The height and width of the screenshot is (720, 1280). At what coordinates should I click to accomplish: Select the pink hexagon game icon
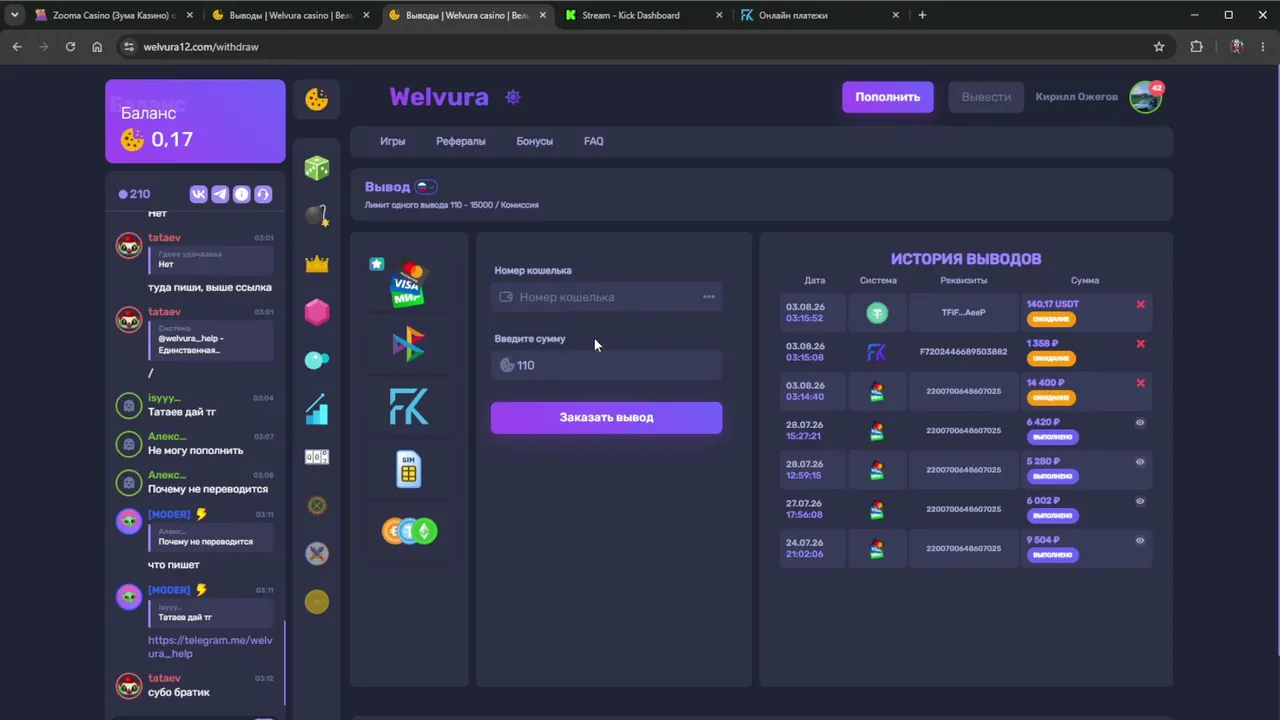pos(317,312)
